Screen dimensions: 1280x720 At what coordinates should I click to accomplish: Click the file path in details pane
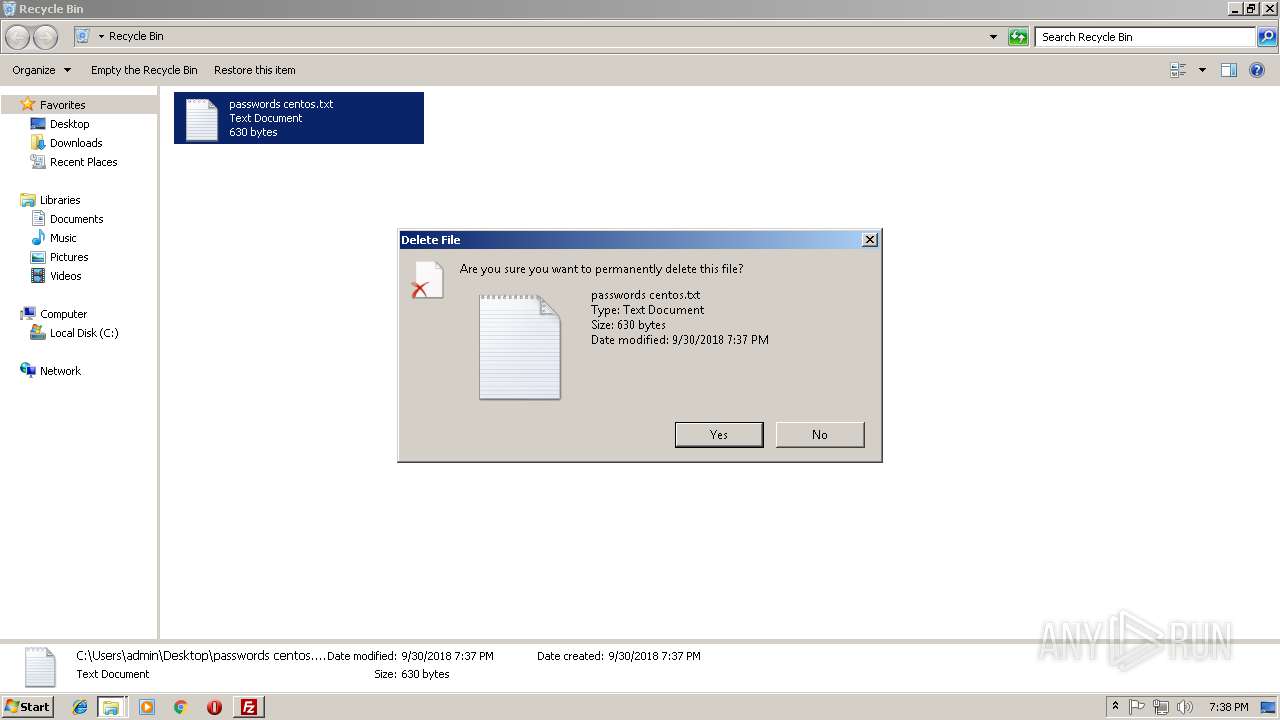201,656
